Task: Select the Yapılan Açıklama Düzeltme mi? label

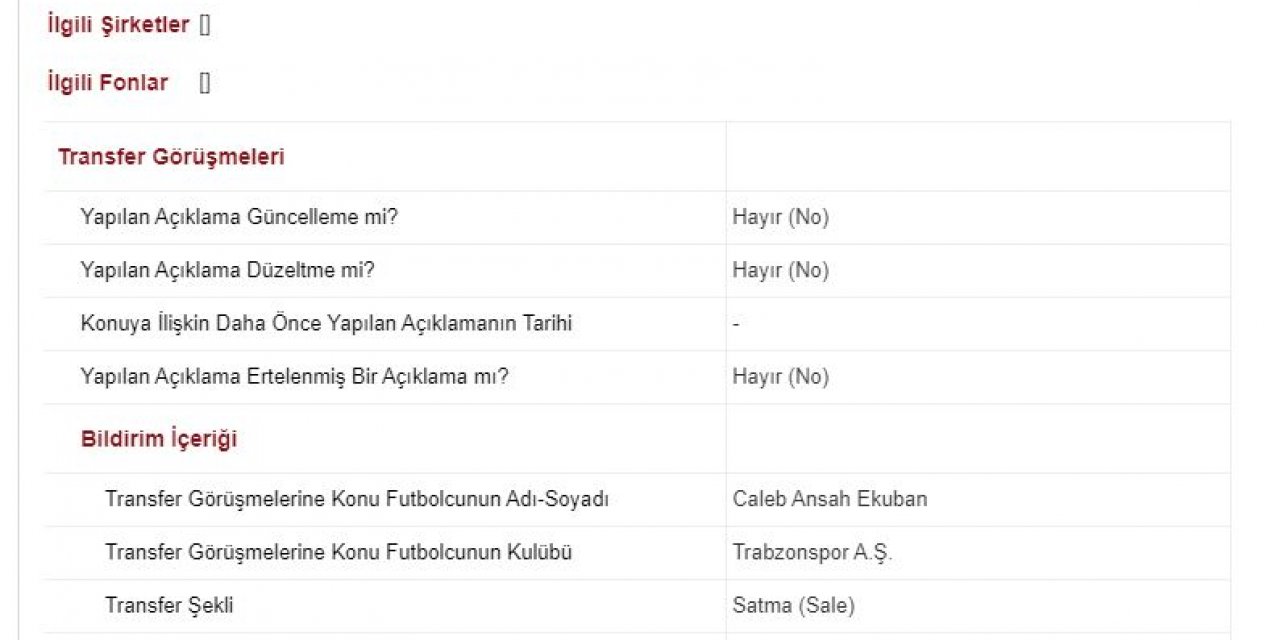Action: pos(227,270)
